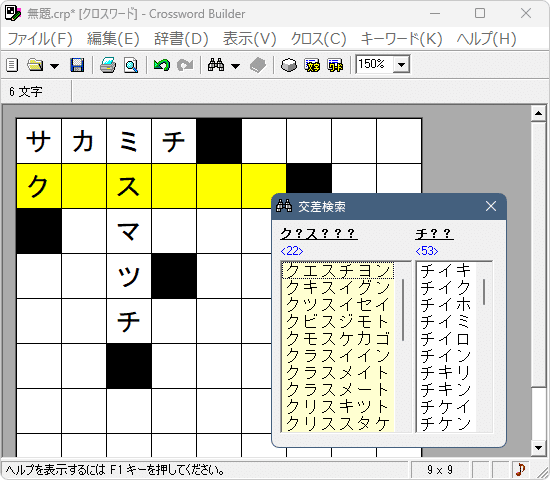
Task: Select チイク in the right list
Action: 446,288
